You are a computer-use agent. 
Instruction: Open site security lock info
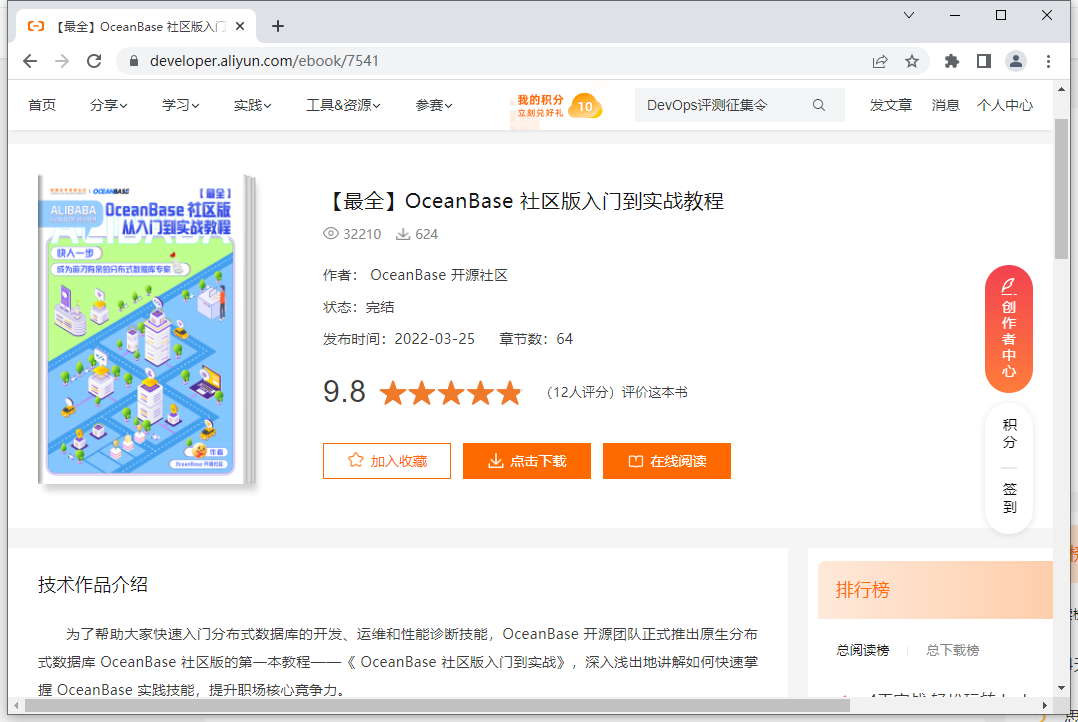coord(134,61)
